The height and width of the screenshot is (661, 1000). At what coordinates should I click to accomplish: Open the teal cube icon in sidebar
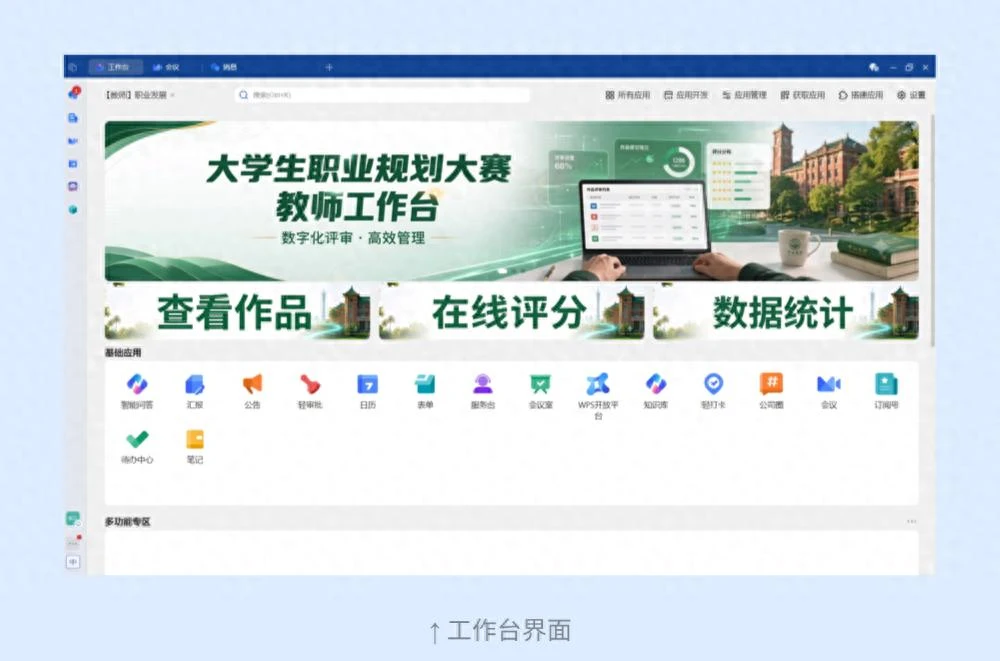[73, 209]
